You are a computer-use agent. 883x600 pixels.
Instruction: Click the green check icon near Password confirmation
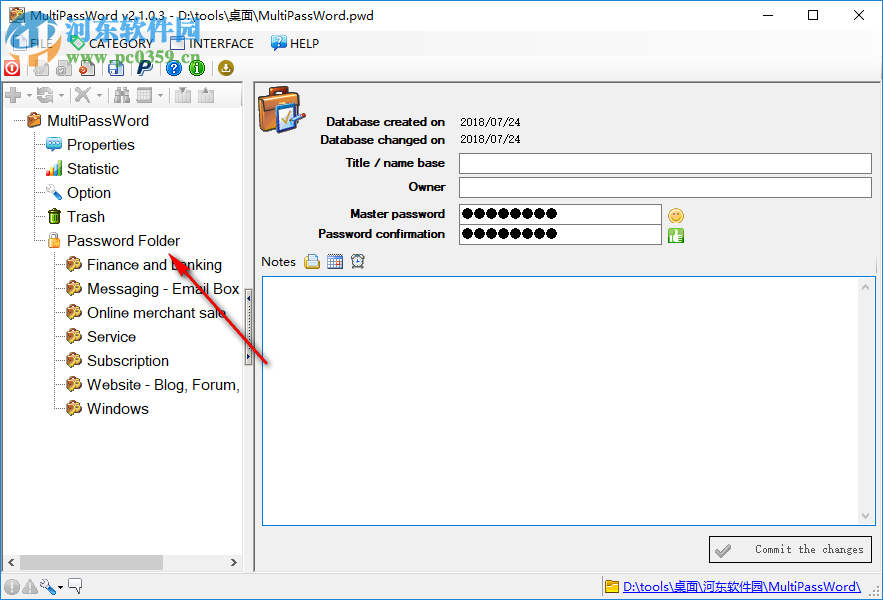[x=676, y=234]
